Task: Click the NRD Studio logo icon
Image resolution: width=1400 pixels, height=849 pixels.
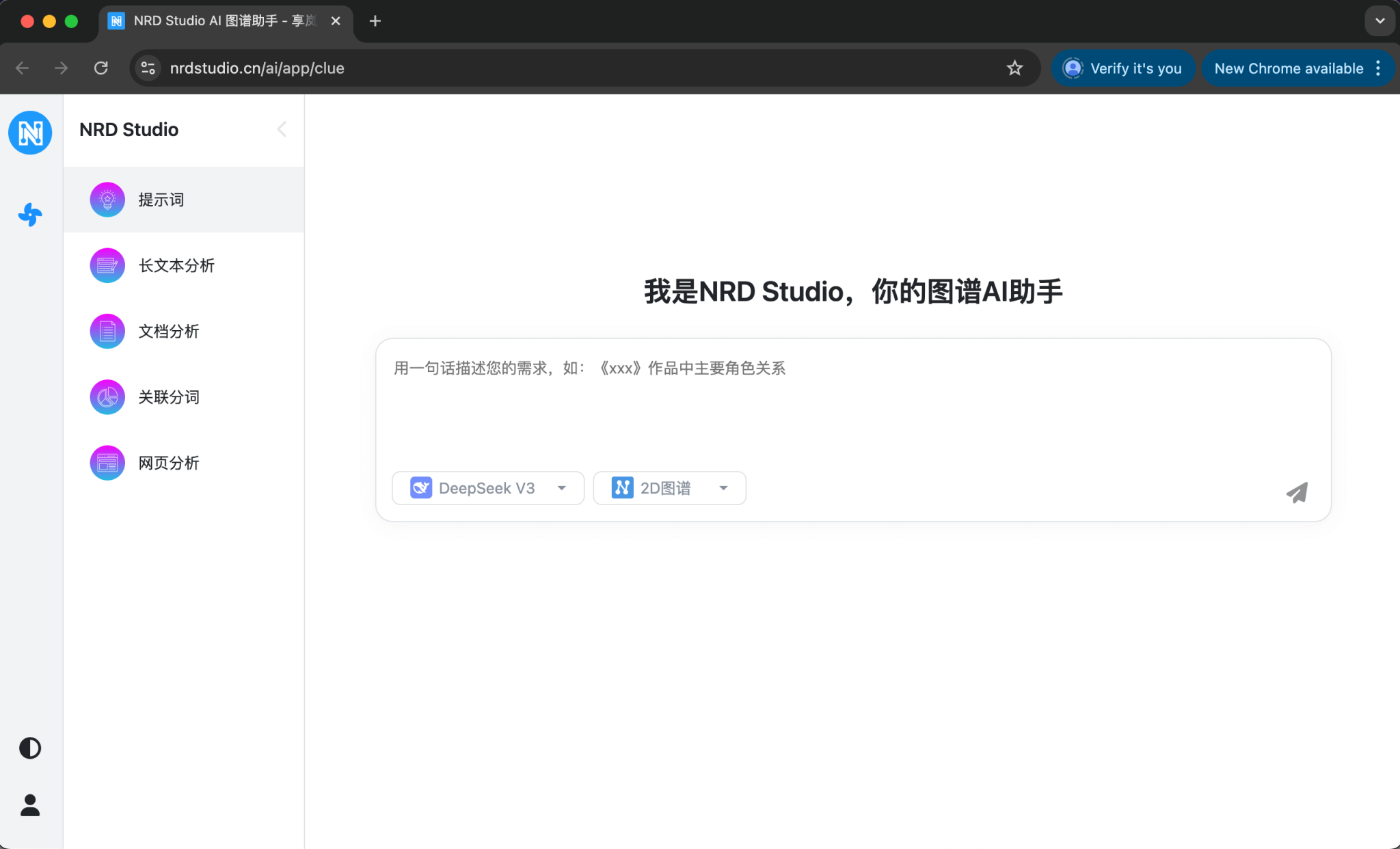Action: pos(30,133)
